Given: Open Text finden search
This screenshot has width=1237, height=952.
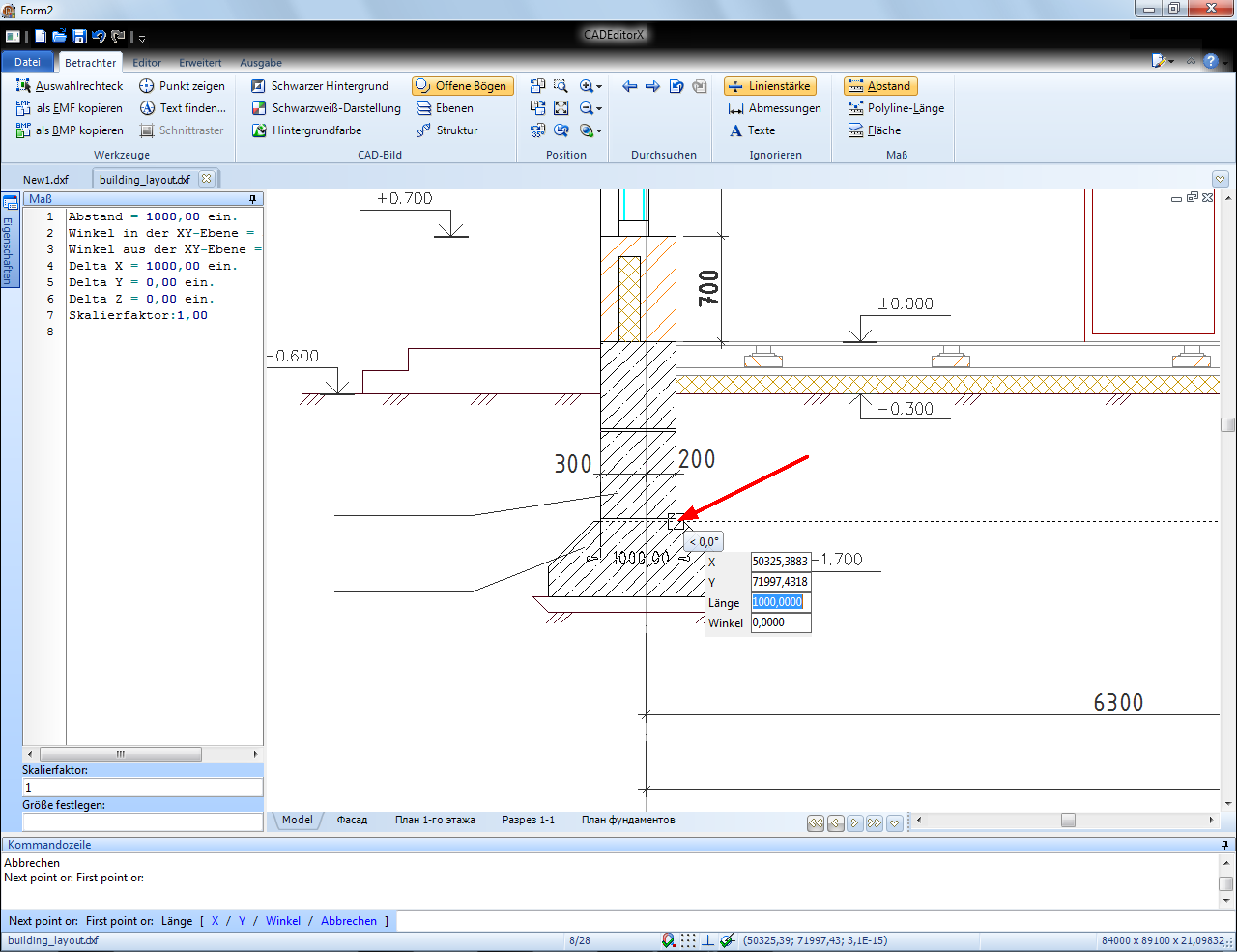Looking at the screenshot, I should click(x=183, y=108).
